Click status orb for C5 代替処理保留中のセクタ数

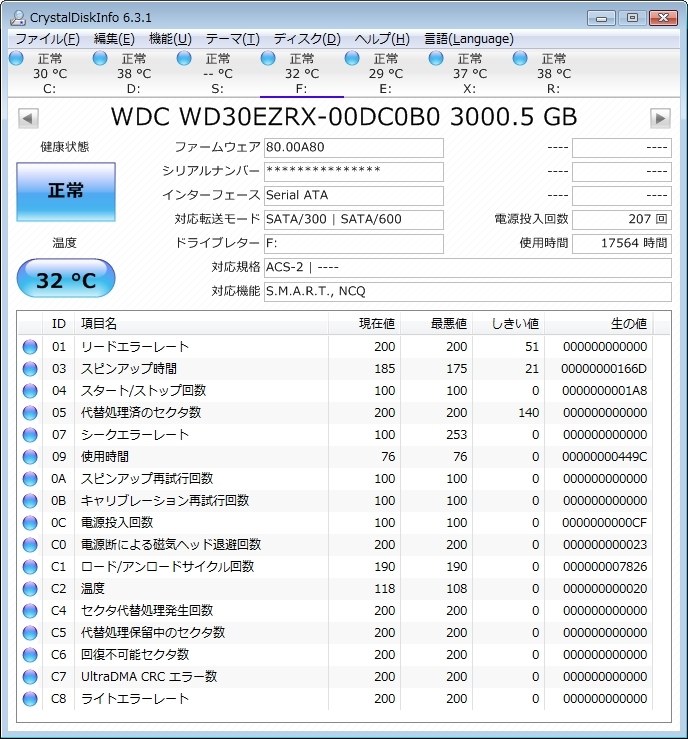click(x=30, y=633)
